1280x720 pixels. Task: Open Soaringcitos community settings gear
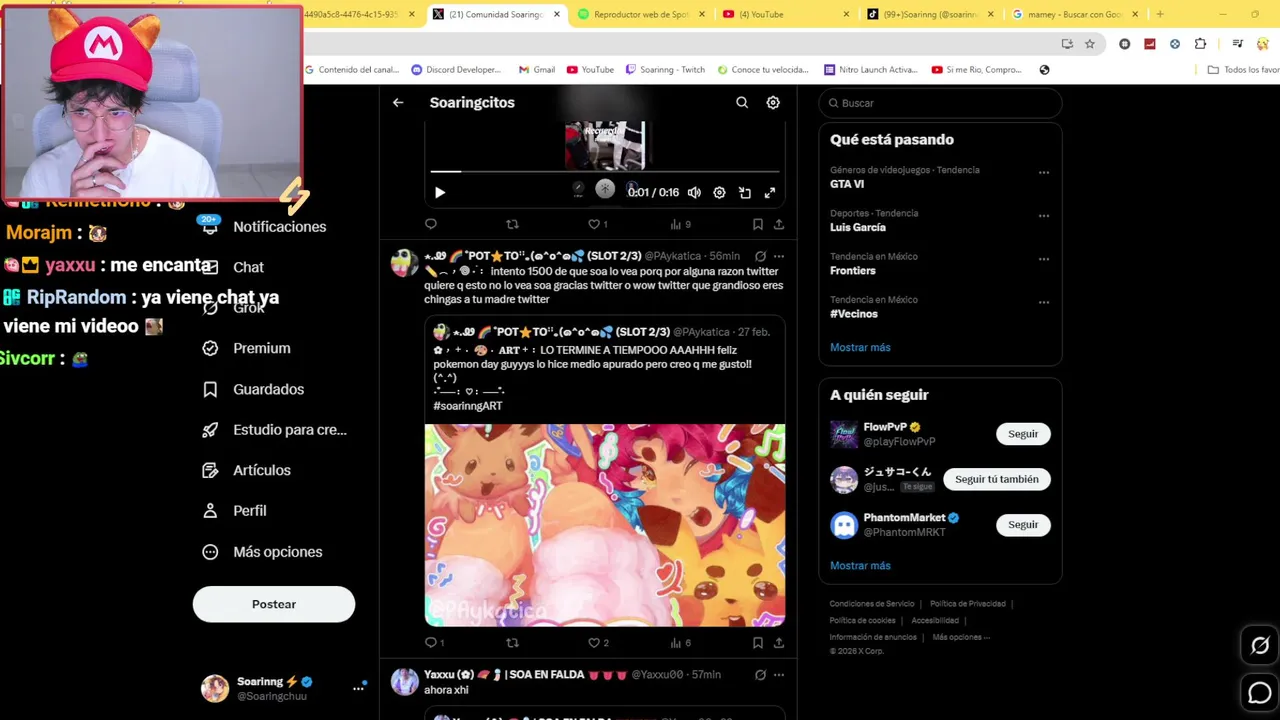click(773, 102)
